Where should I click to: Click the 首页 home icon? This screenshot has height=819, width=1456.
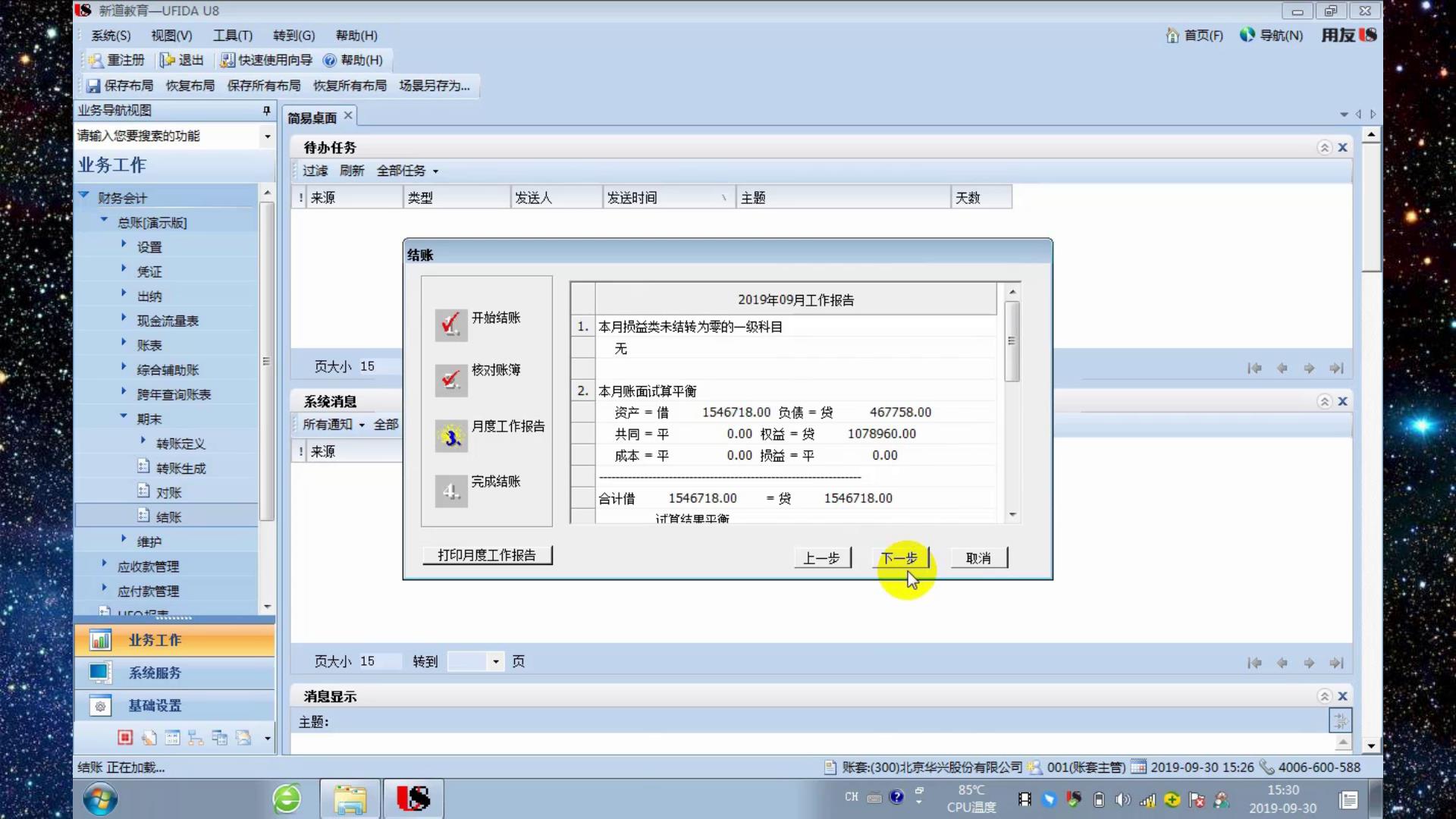(x=1172, y=36)
